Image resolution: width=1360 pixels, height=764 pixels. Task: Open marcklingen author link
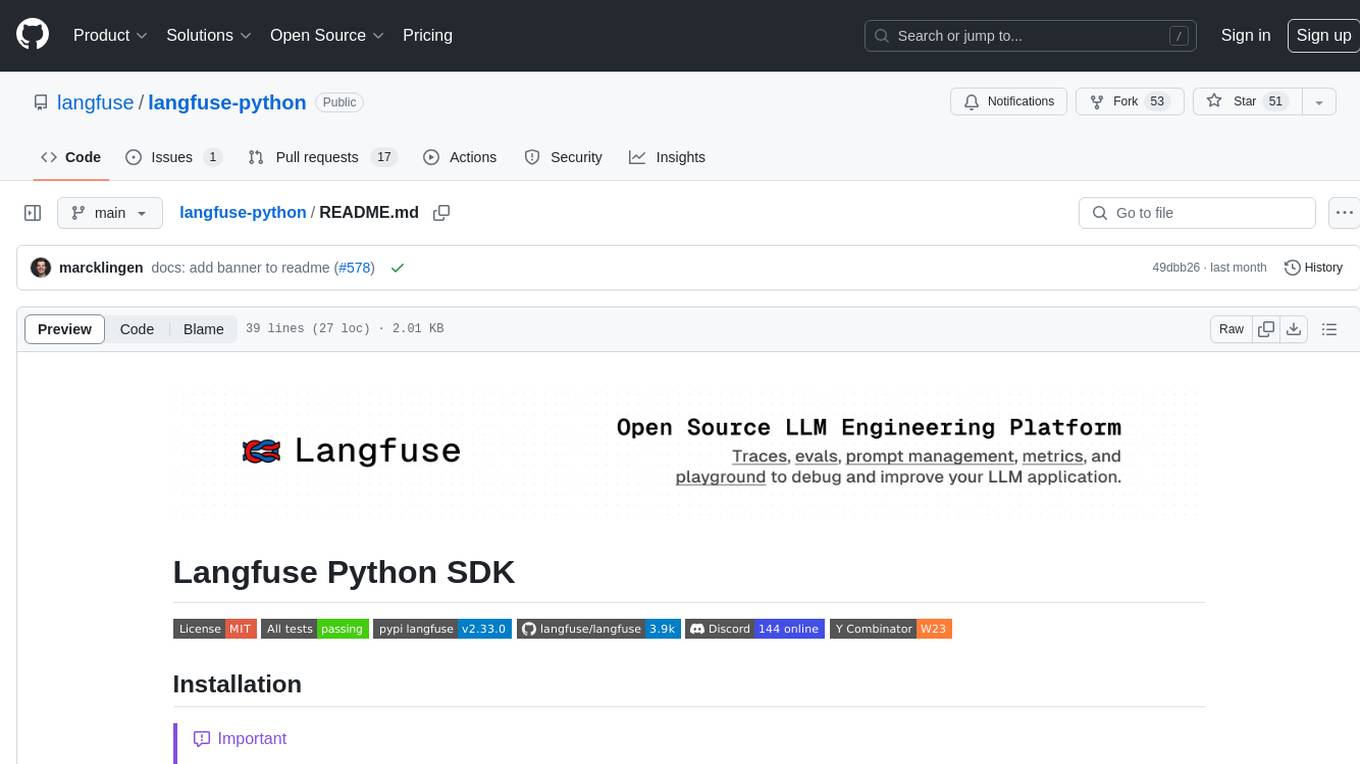pos(101,268)
